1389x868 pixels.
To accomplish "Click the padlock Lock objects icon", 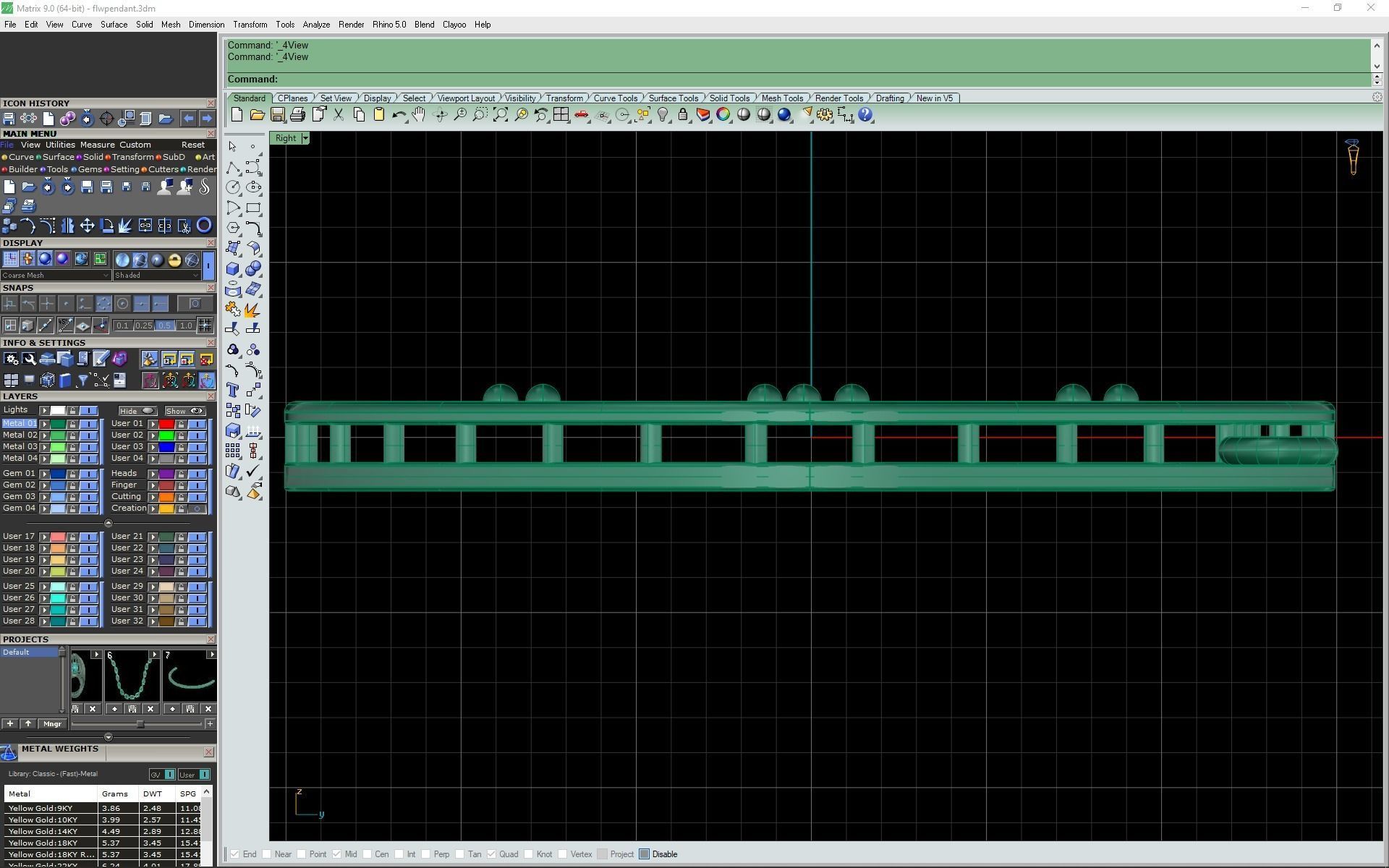I will (x=682, y=115).
